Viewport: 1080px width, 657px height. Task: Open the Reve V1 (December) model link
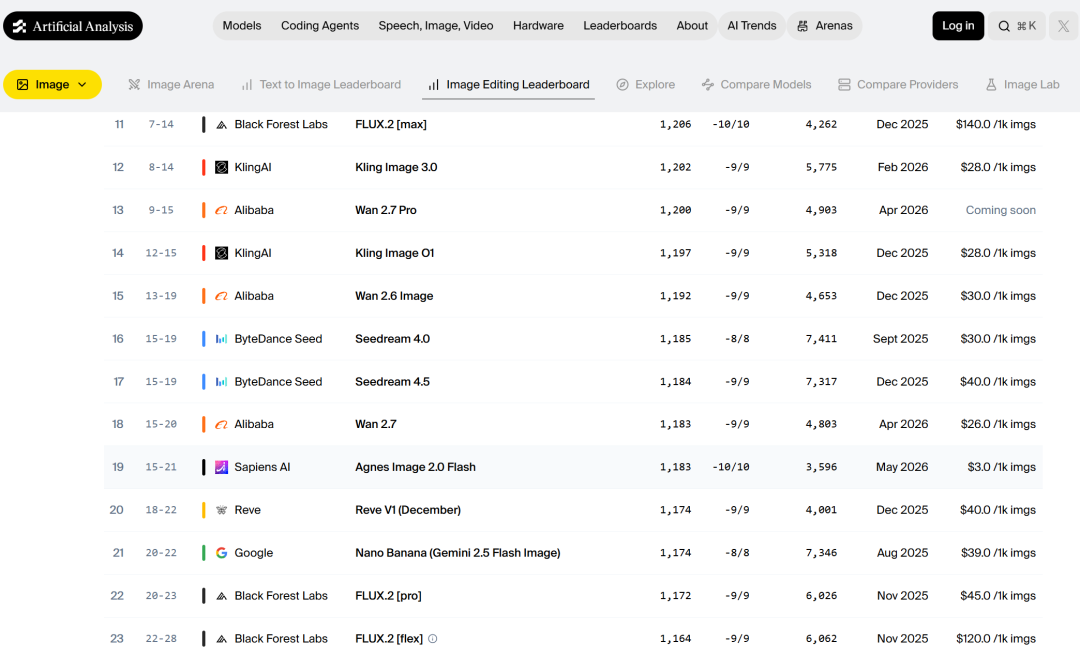coord(408,510)
